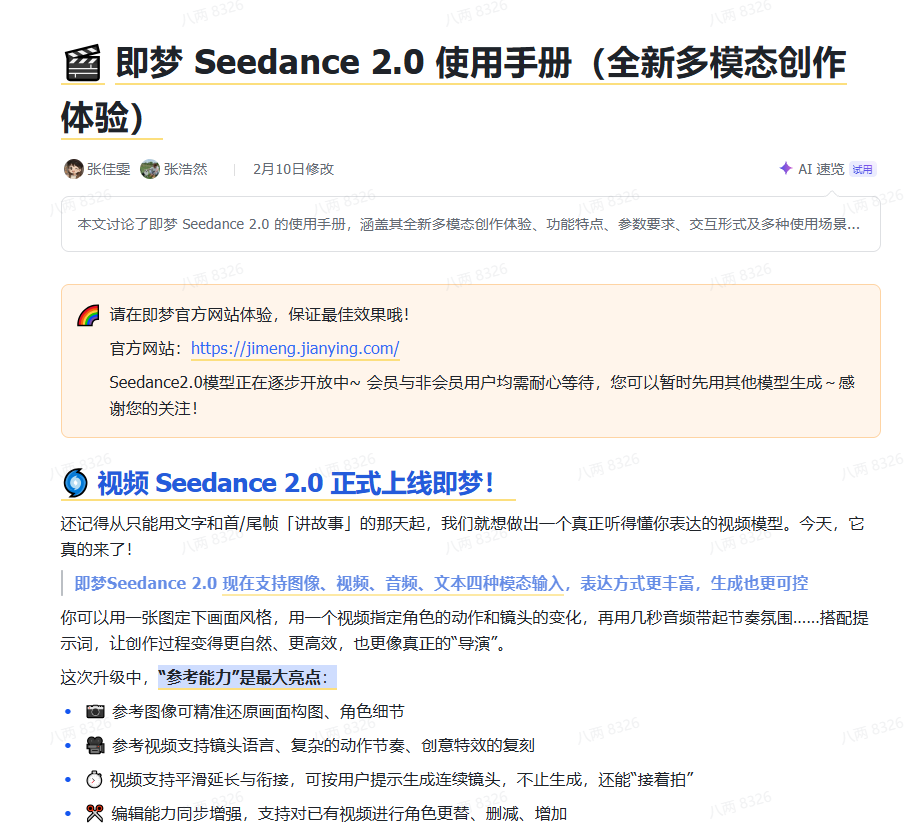915x828 pixels.
Task: Click highlighted text "参考能力"是最大亮点
Action: (247, 677)
